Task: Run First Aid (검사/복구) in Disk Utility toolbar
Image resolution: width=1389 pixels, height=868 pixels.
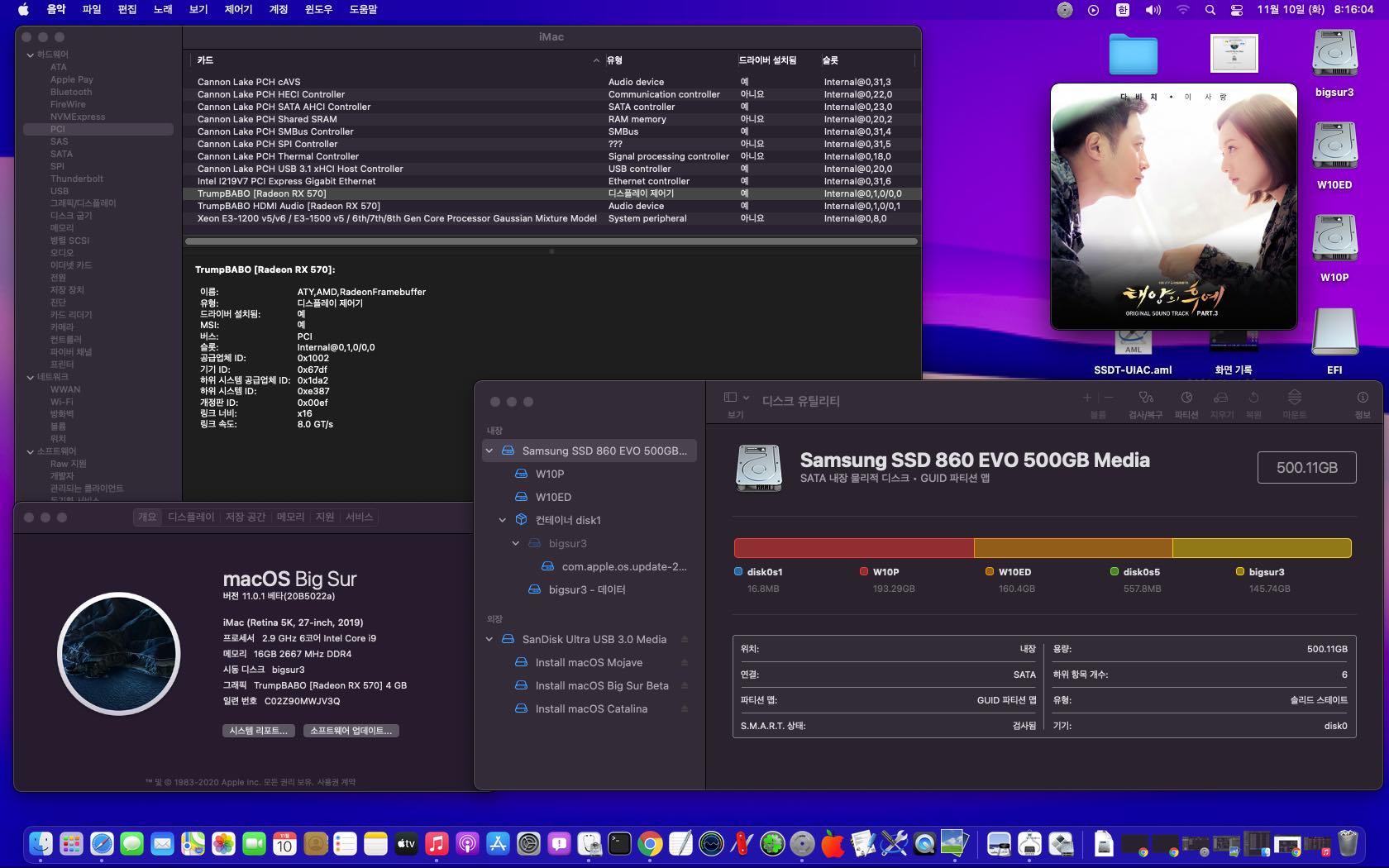Action: (x=1145, y=398)
